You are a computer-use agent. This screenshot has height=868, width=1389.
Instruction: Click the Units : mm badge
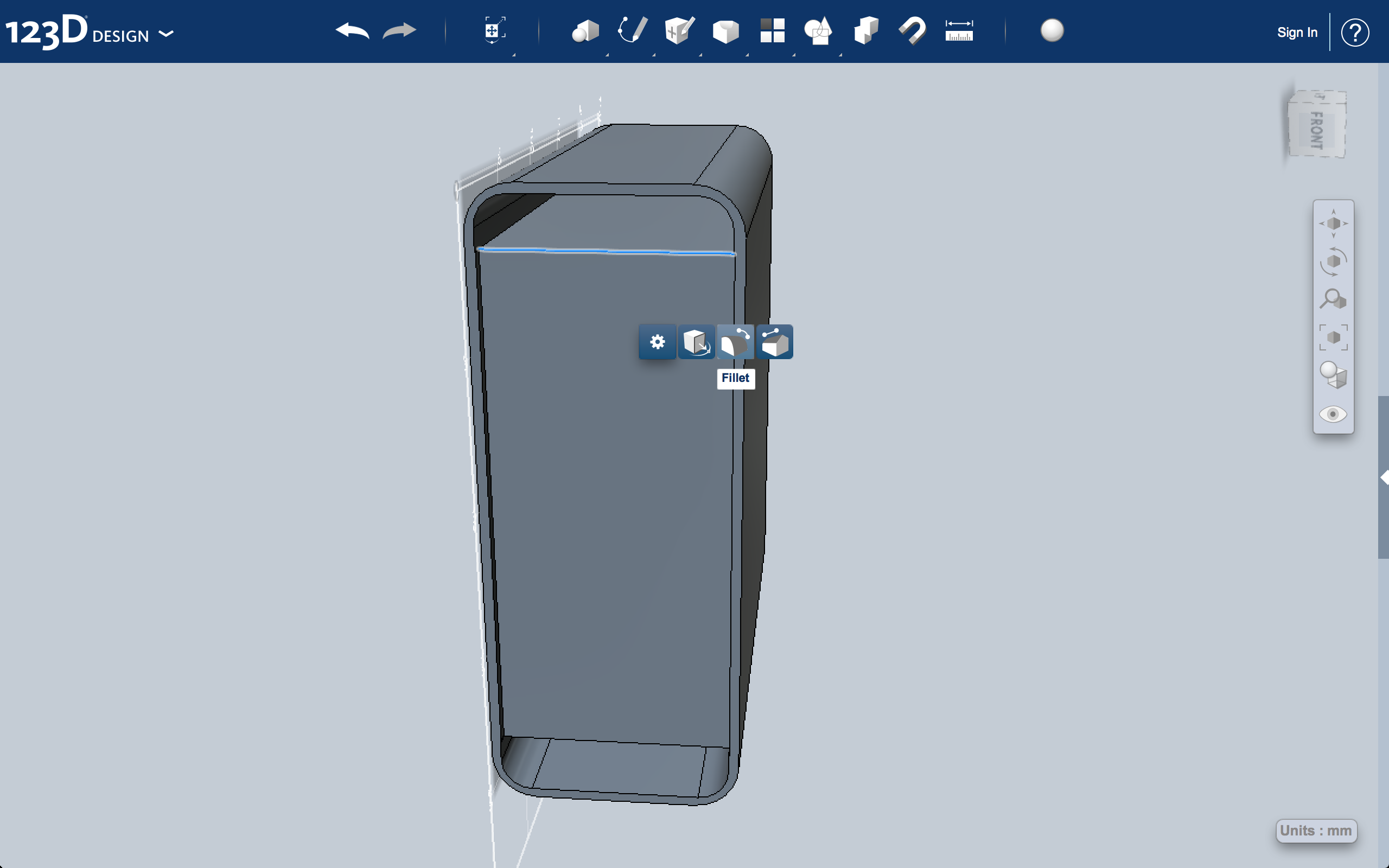pyautogui.click(x=1317, y=831)
